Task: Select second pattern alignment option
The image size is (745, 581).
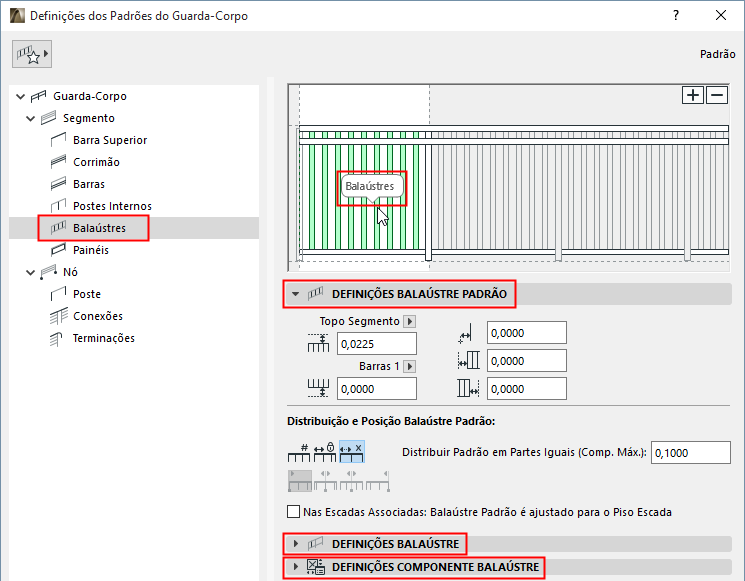Action: click(x=325, y=481)
